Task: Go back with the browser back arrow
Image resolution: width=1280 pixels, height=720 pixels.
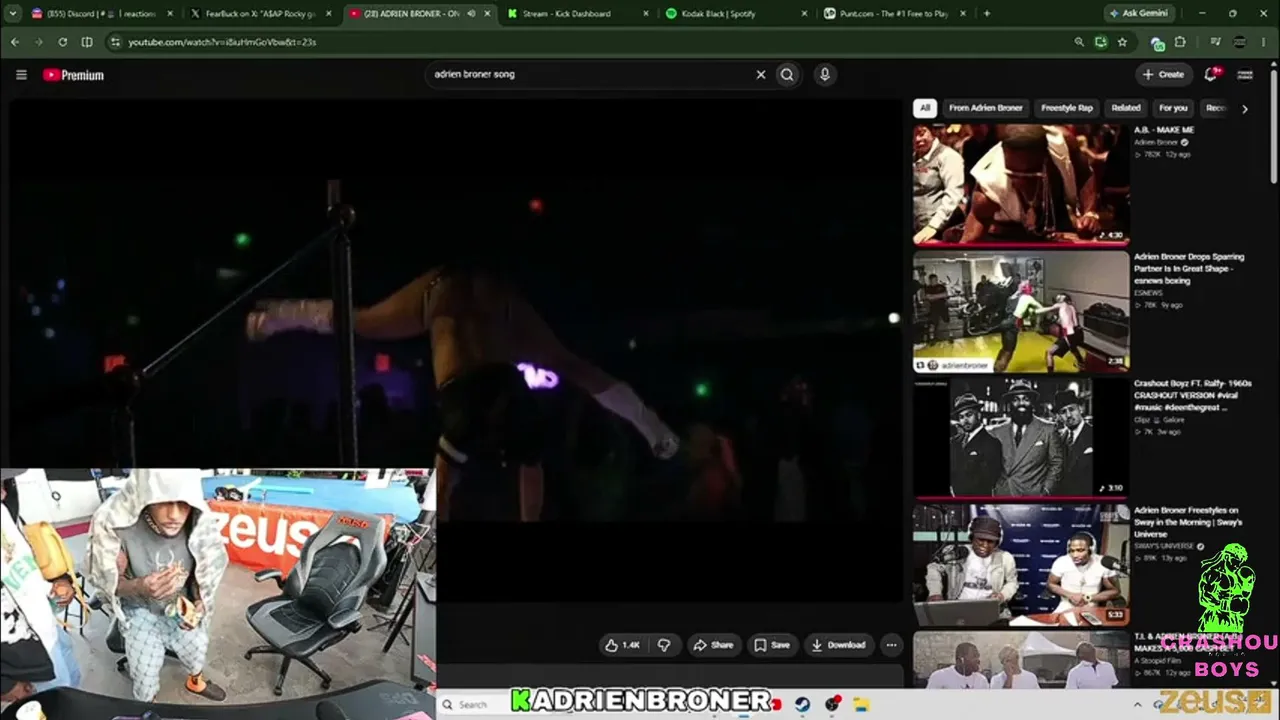Action: click(15, 42)
